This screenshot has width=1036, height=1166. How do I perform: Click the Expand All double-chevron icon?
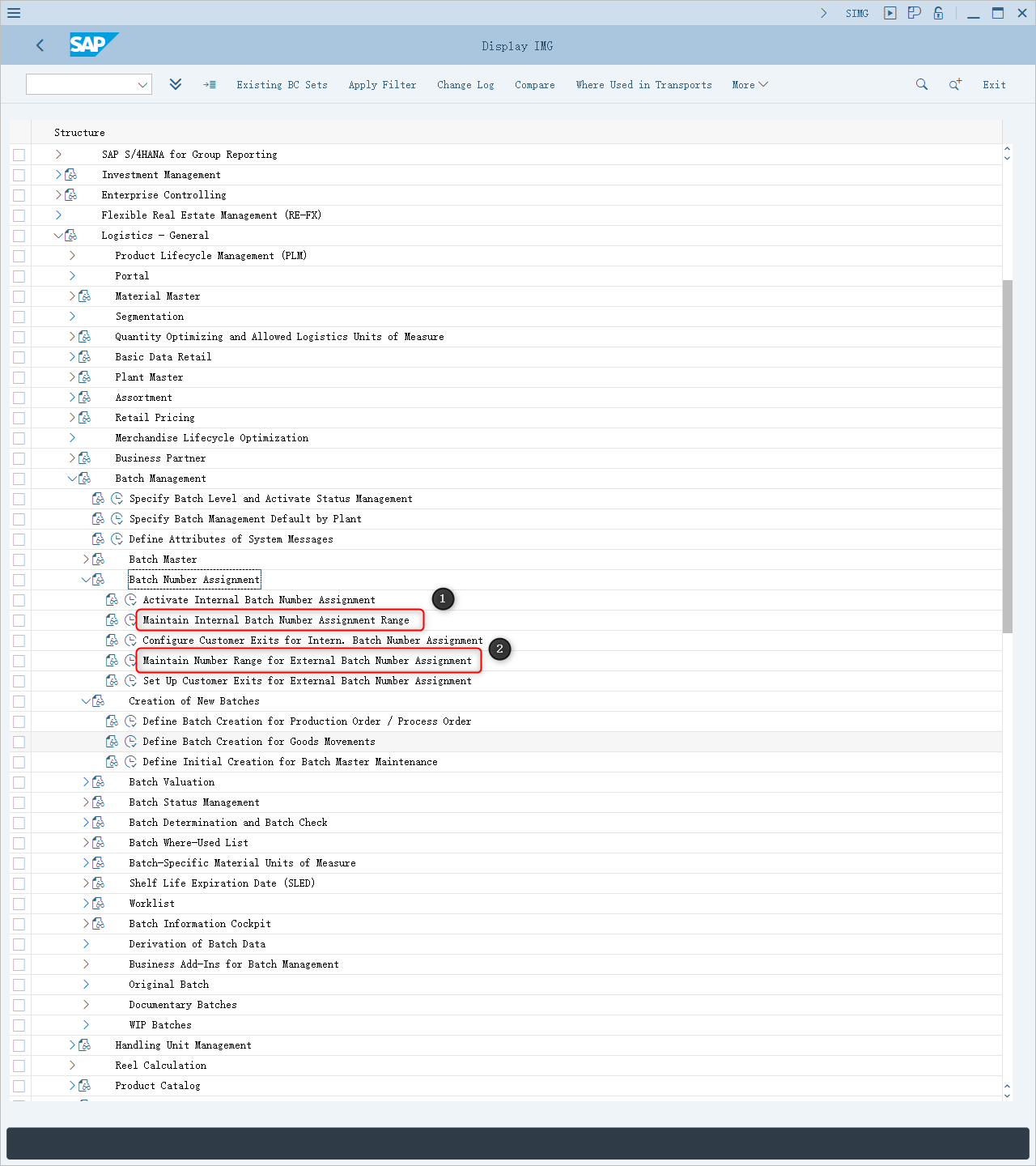click(x=176, y=84)
